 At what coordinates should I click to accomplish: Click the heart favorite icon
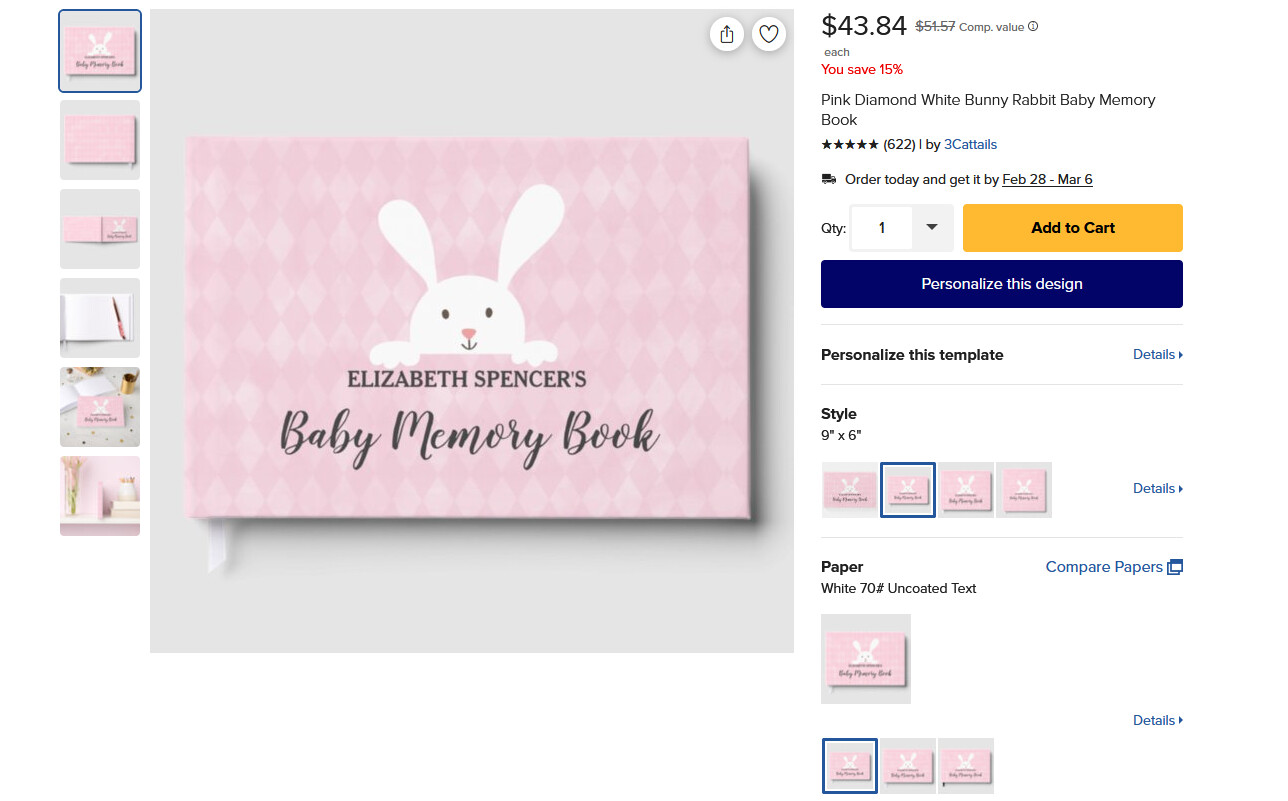pos(769,34)
